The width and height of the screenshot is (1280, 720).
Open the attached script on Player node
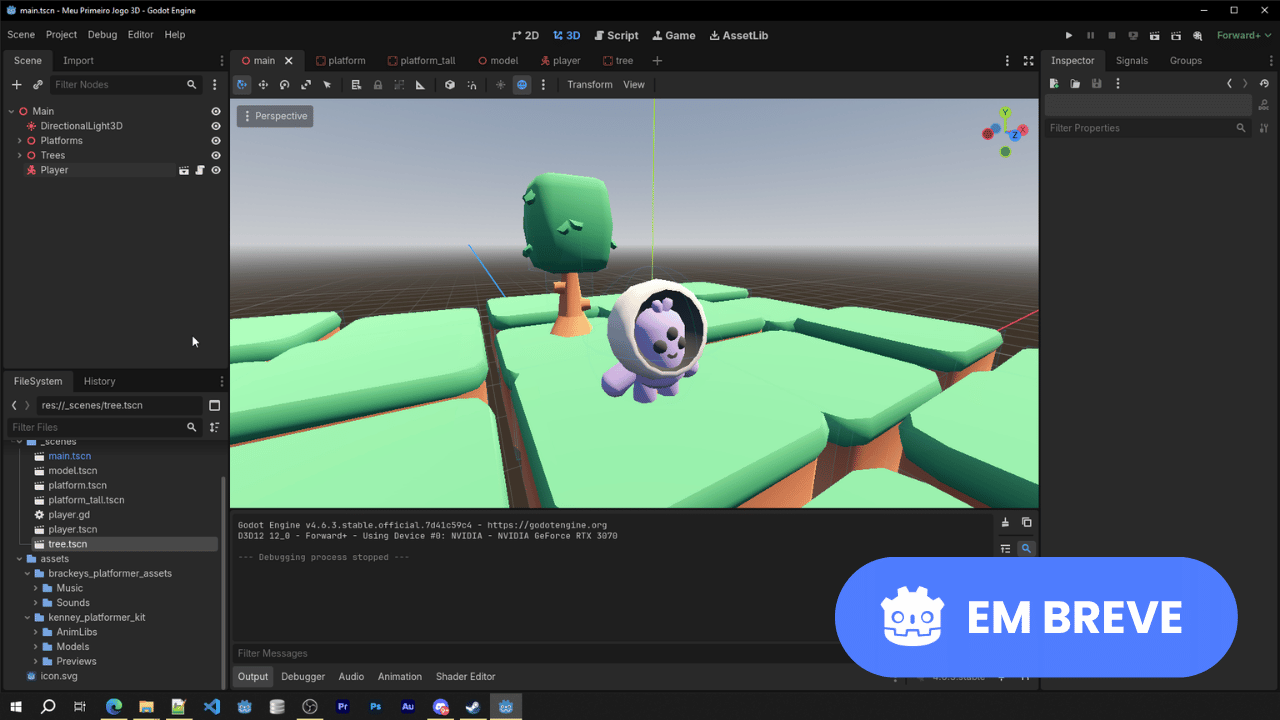click(199, 170)
